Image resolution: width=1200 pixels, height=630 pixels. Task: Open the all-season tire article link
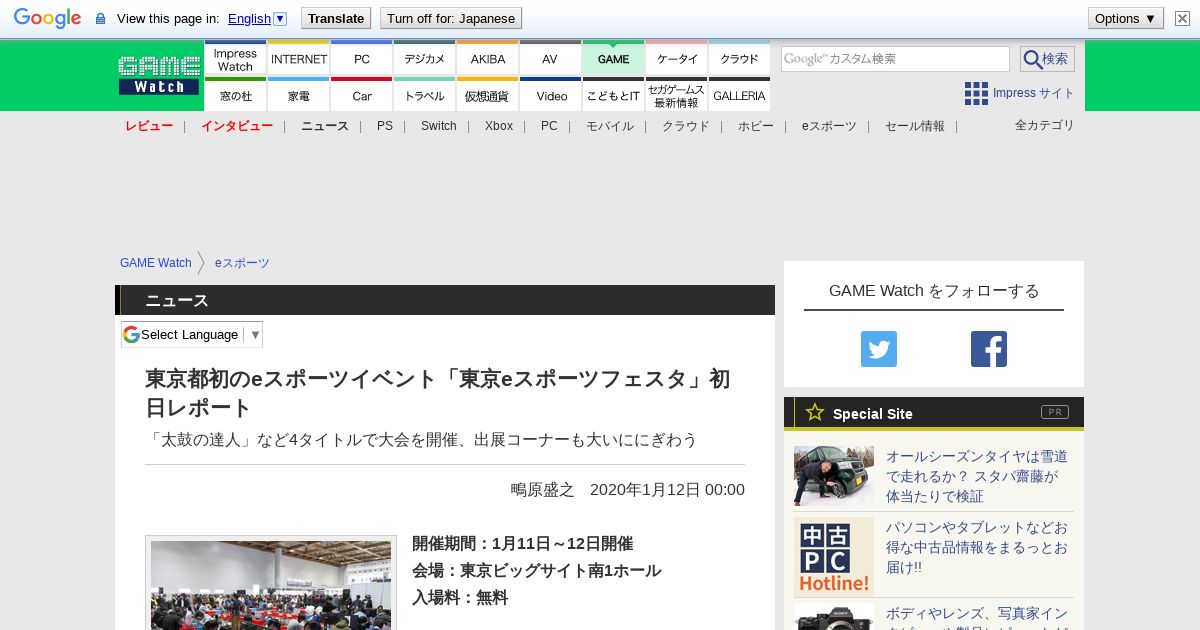[x=977, y=476]
